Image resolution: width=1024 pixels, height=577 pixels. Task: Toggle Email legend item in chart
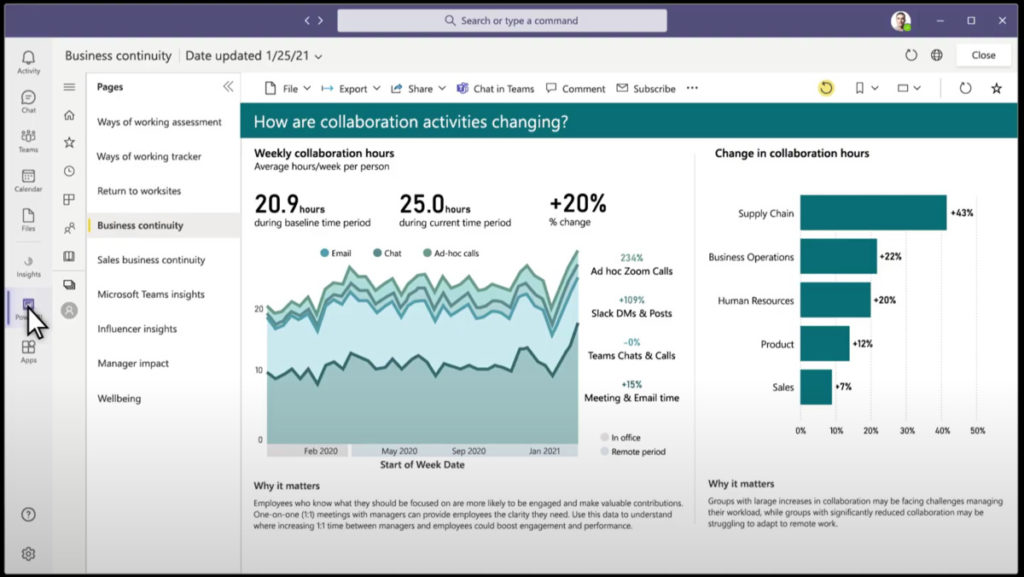pyautogui.click(x=336, y=253)
